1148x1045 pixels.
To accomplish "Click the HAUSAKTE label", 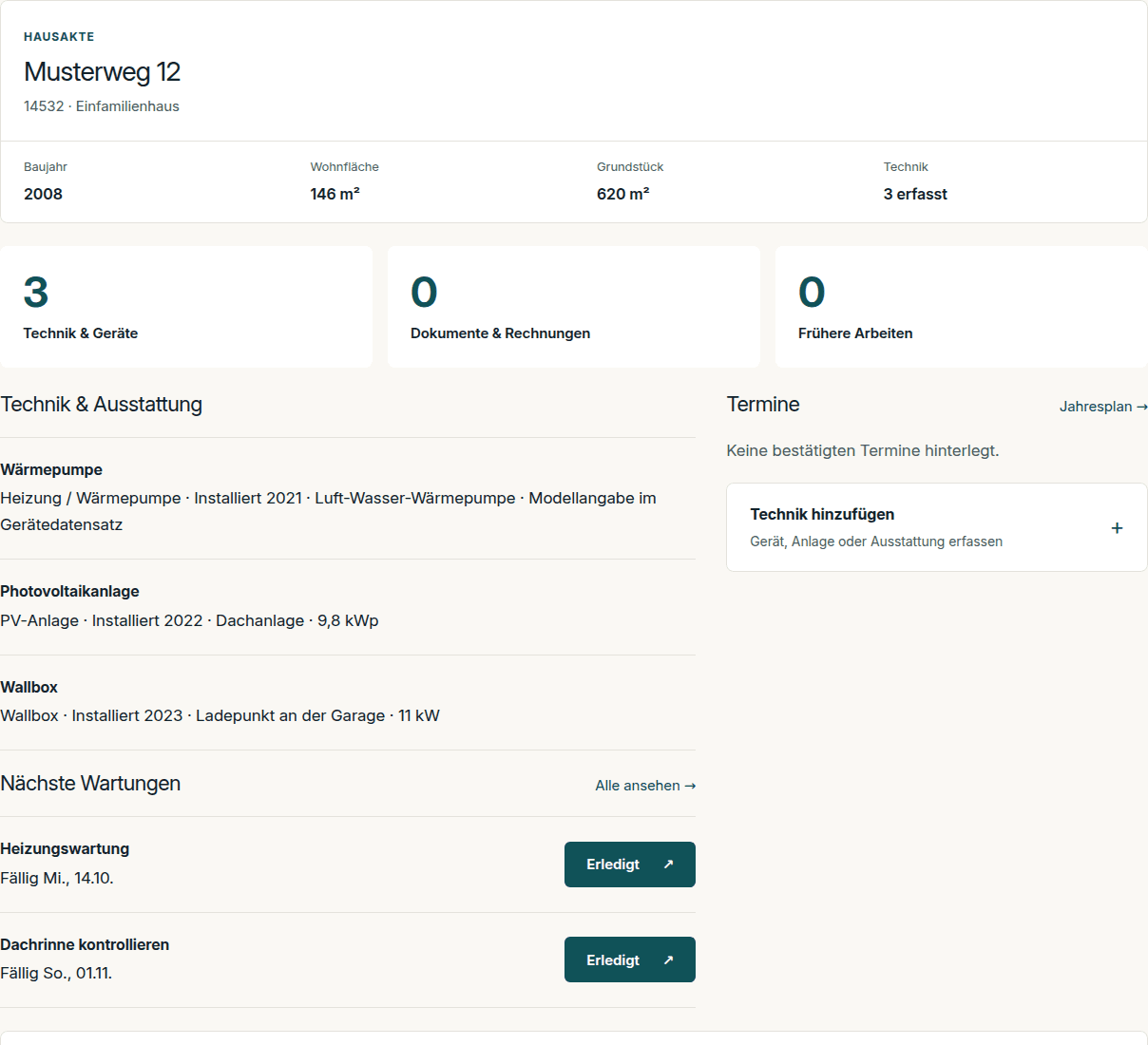I will point(59,37).
